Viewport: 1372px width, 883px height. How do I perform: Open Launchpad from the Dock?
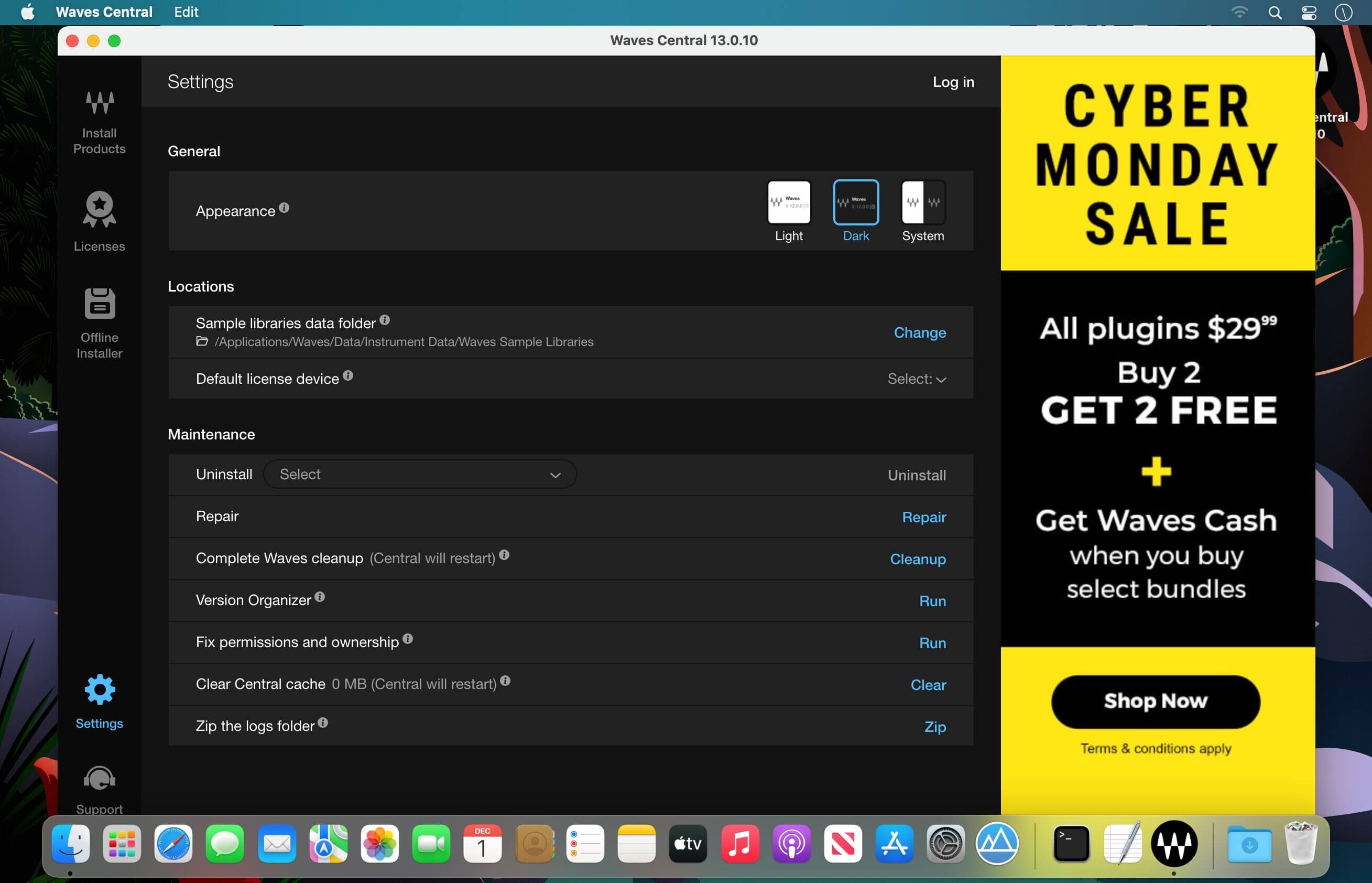click(122, 844)
